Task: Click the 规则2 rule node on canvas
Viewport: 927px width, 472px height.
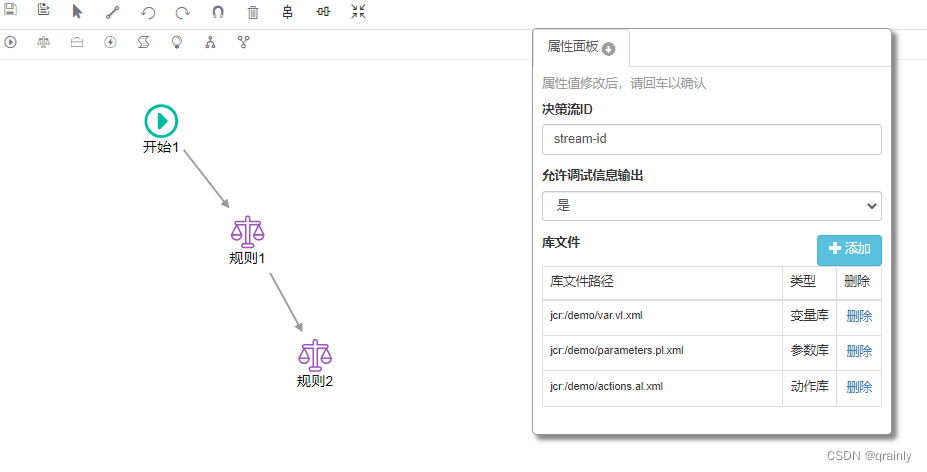Action: pos(315,355)
